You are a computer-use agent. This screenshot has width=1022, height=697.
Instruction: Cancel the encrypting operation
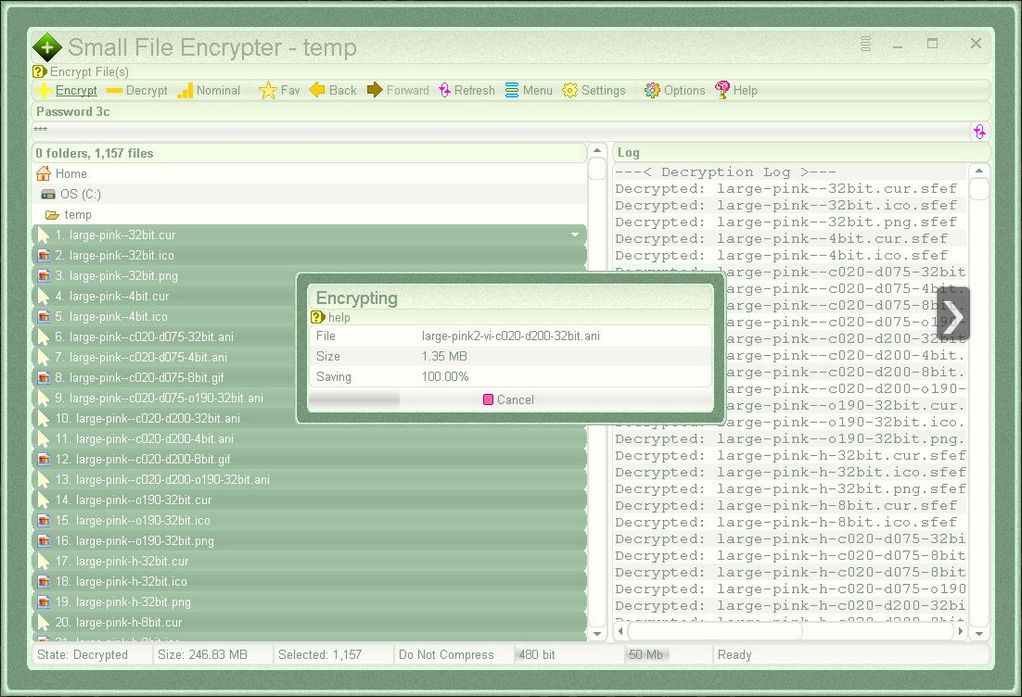pos(508,400)
